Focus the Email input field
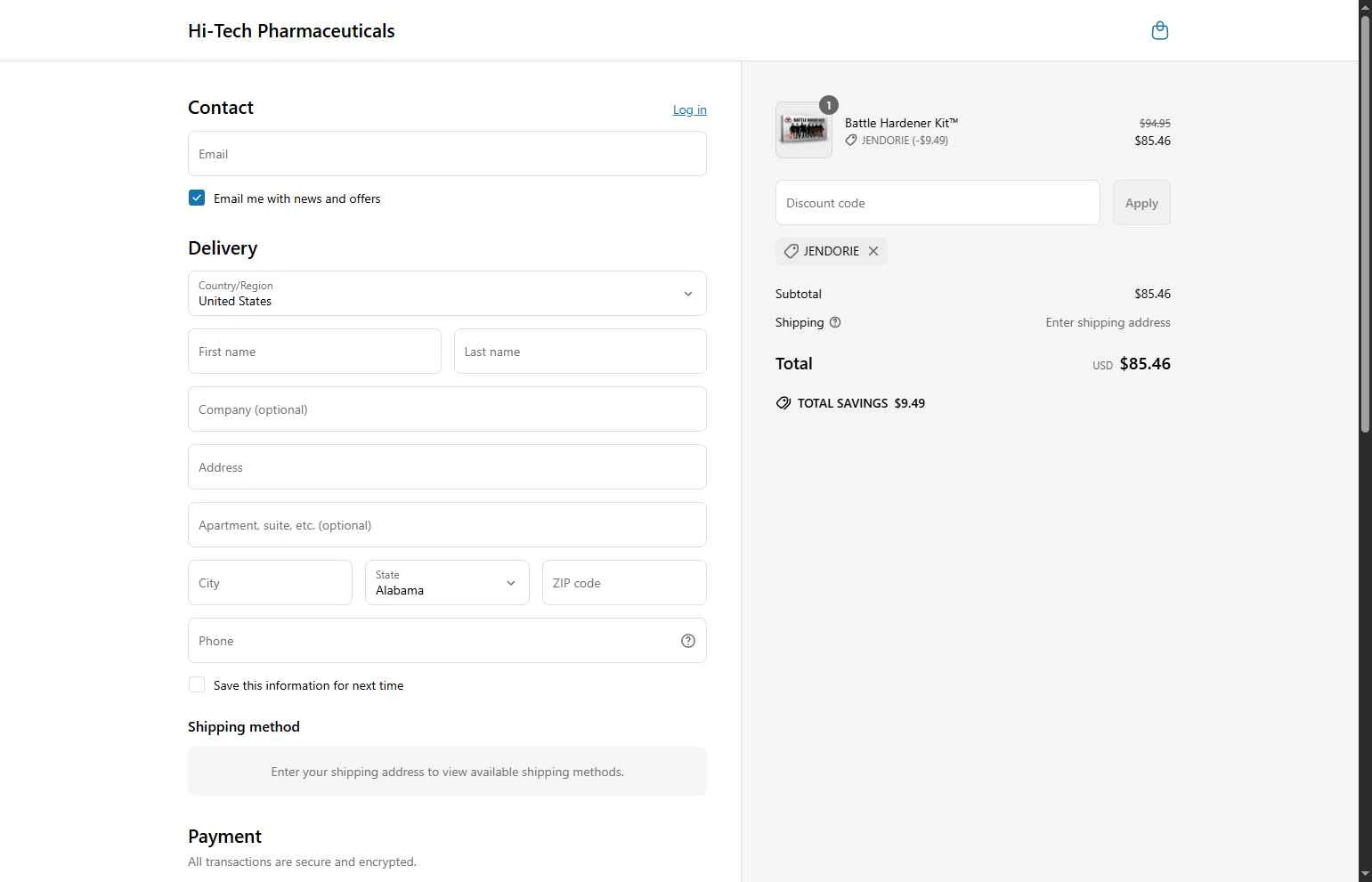 (447, 154)
